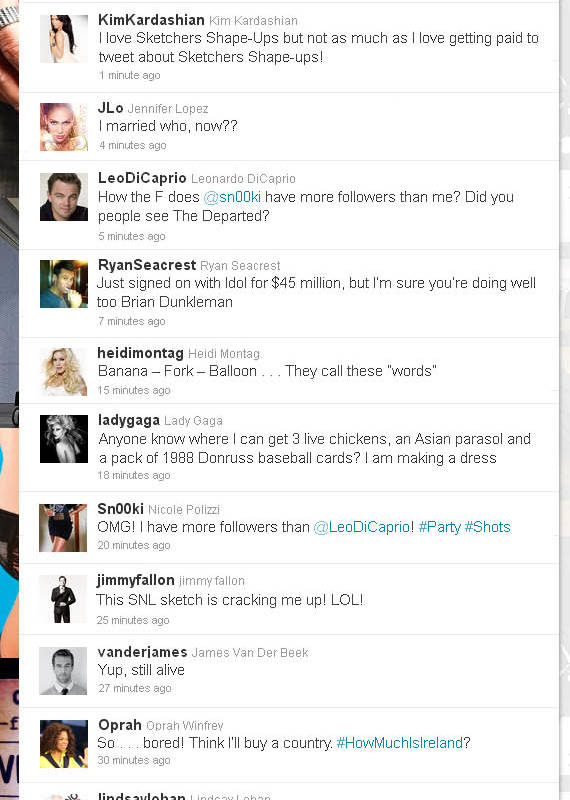Open the vanderjames username link
Image resolution: width=570 pixels, height=800 pixels.
pyautogui.click(x=142, y=652)
